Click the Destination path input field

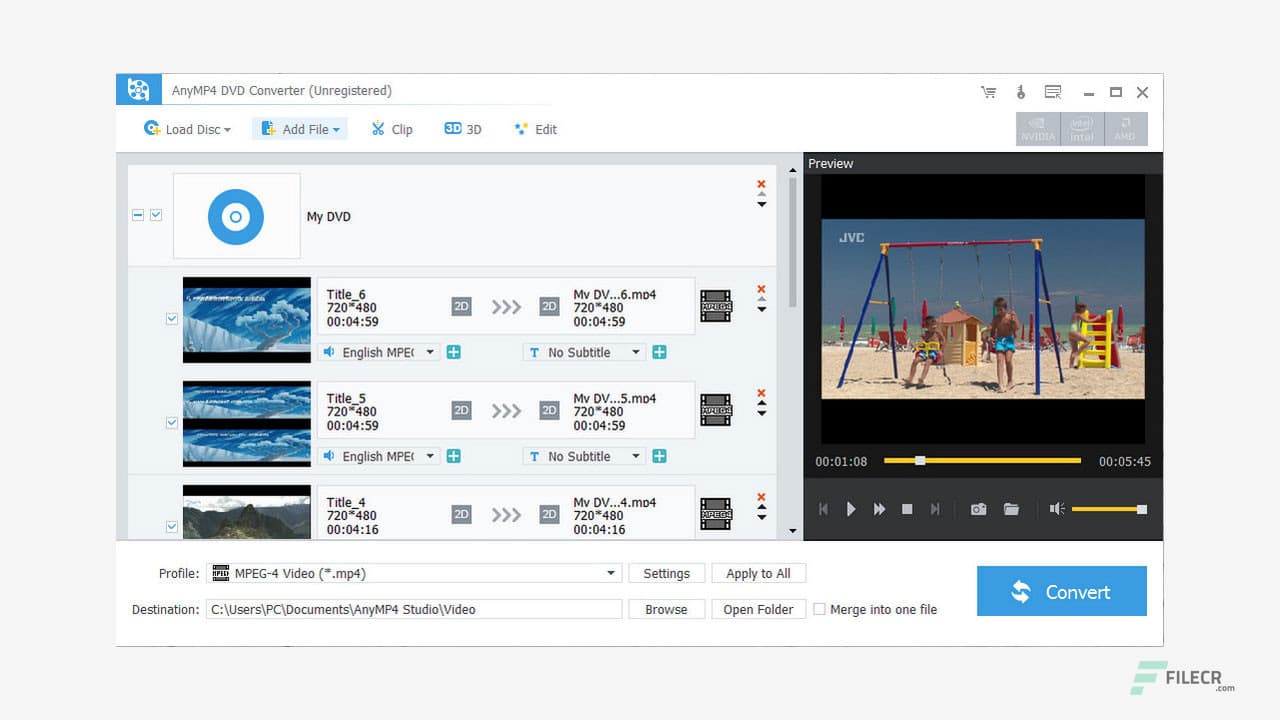414,609
